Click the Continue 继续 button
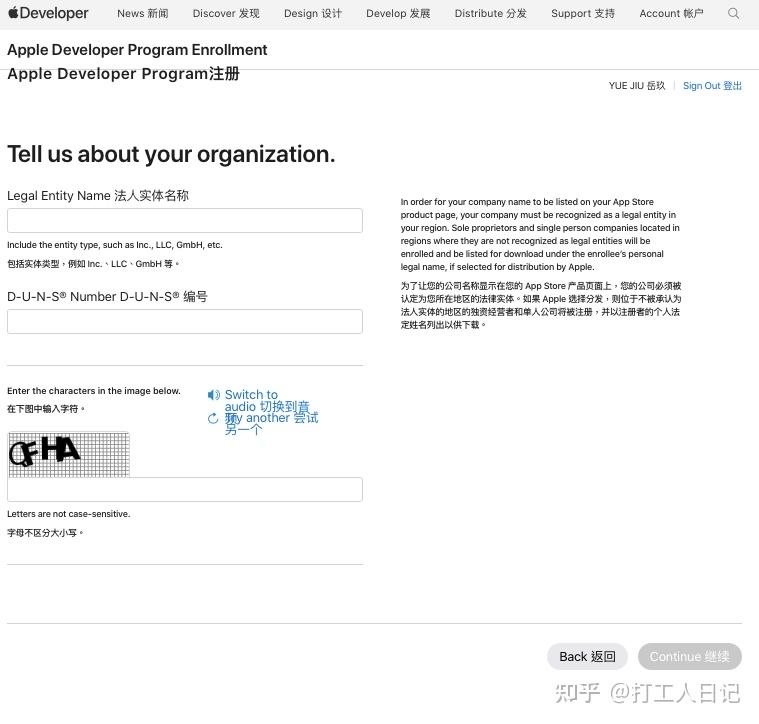 (689, 657)
